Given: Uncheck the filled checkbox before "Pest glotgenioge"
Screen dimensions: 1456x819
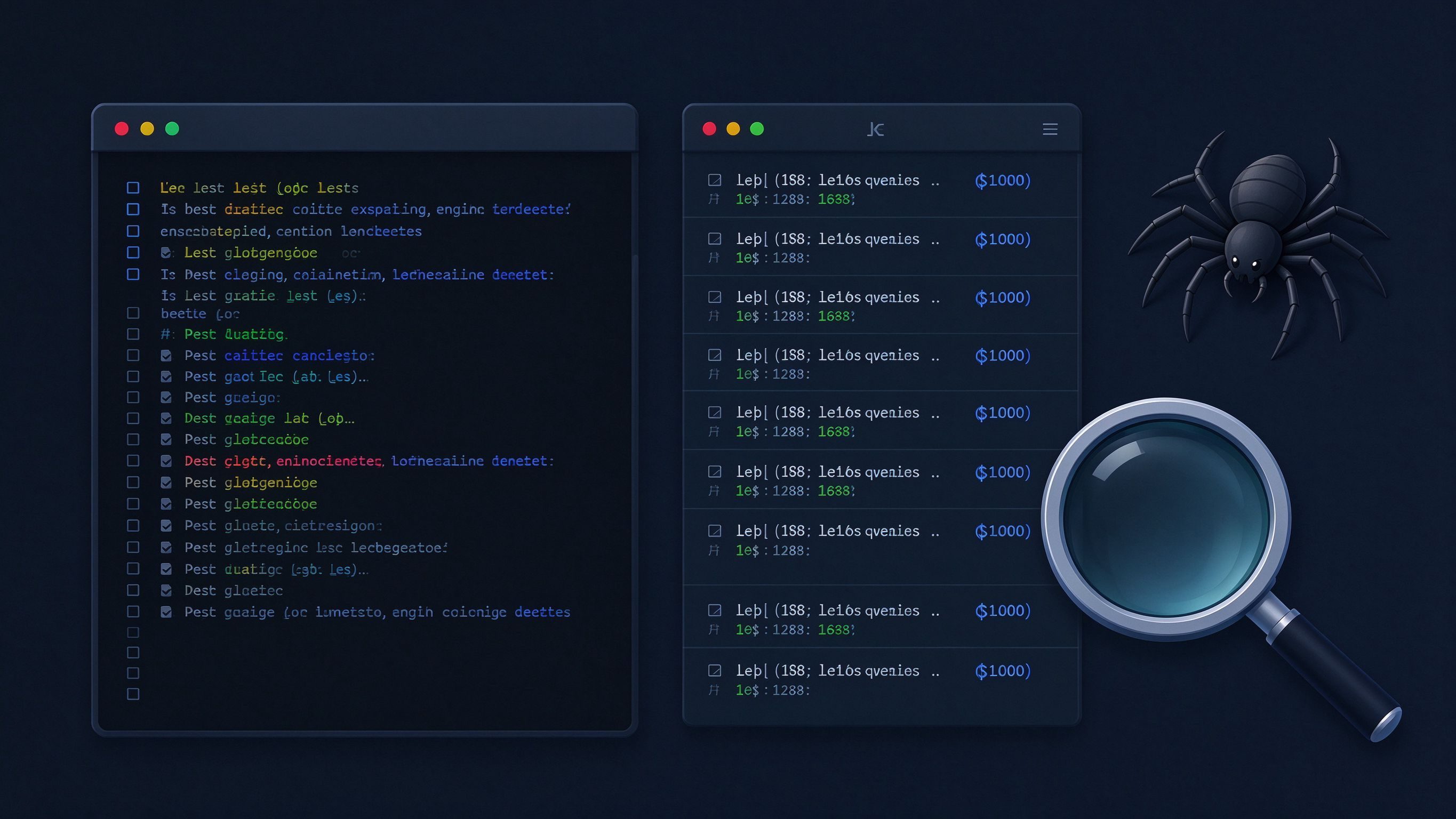Looking at the screenshot, I should click(166, 483).
